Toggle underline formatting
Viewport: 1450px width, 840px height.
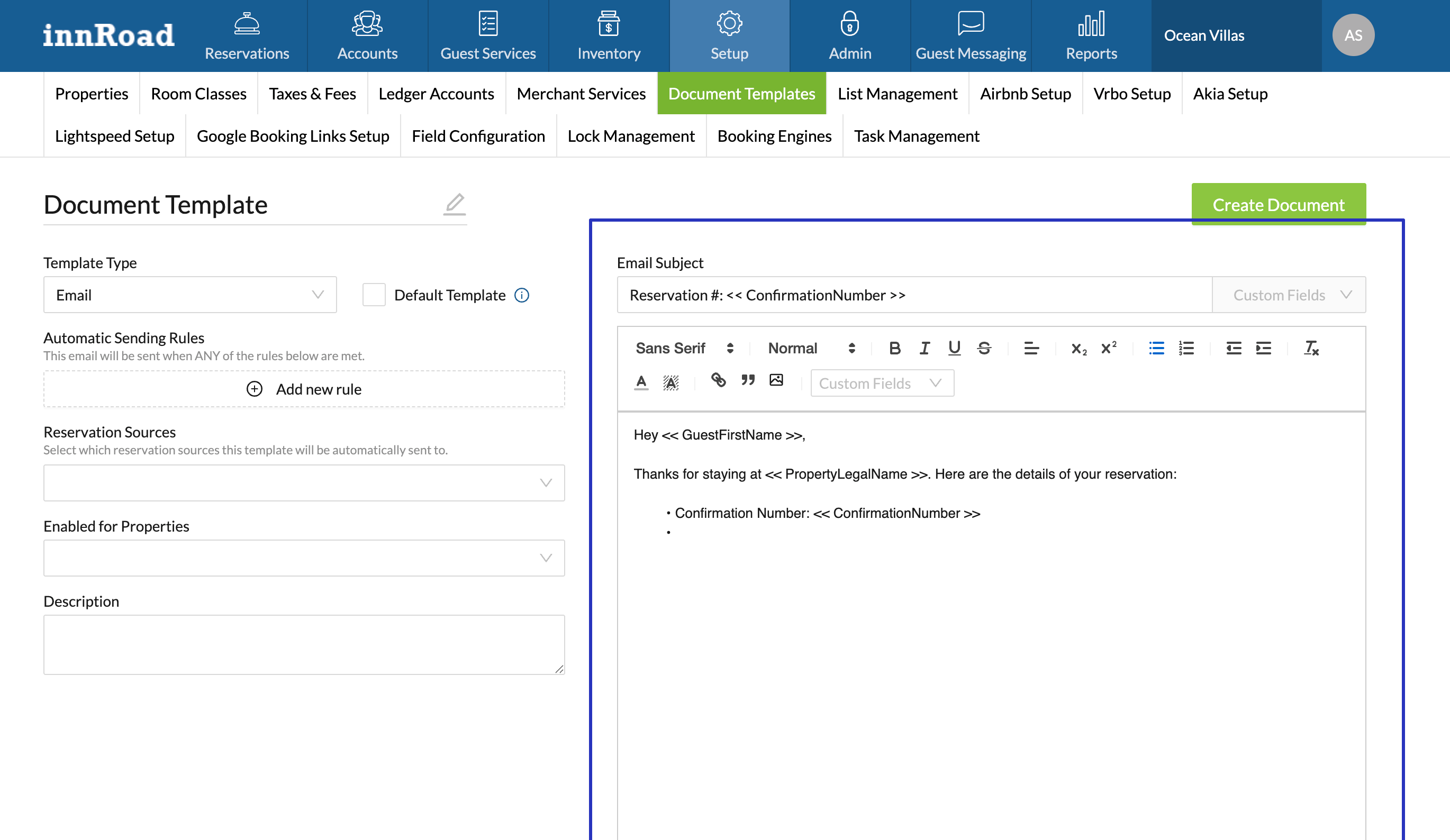pos(954,348)
